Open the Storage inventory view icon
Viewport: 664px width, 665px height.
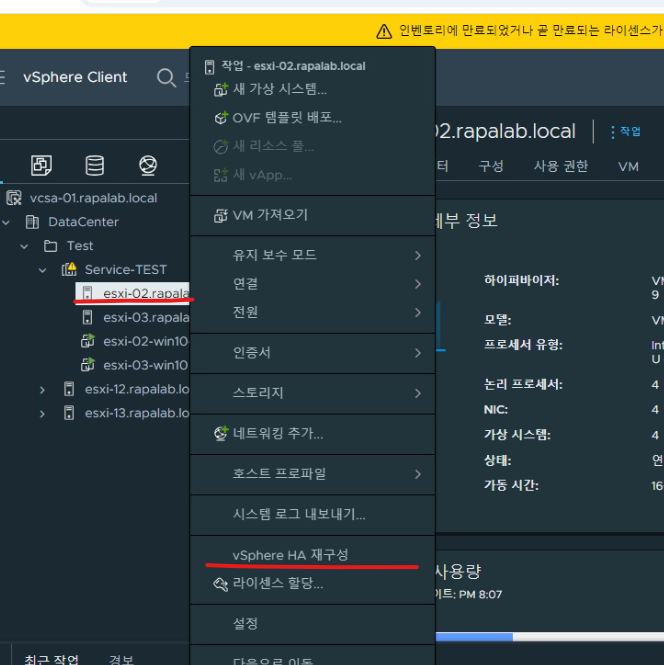95,165
